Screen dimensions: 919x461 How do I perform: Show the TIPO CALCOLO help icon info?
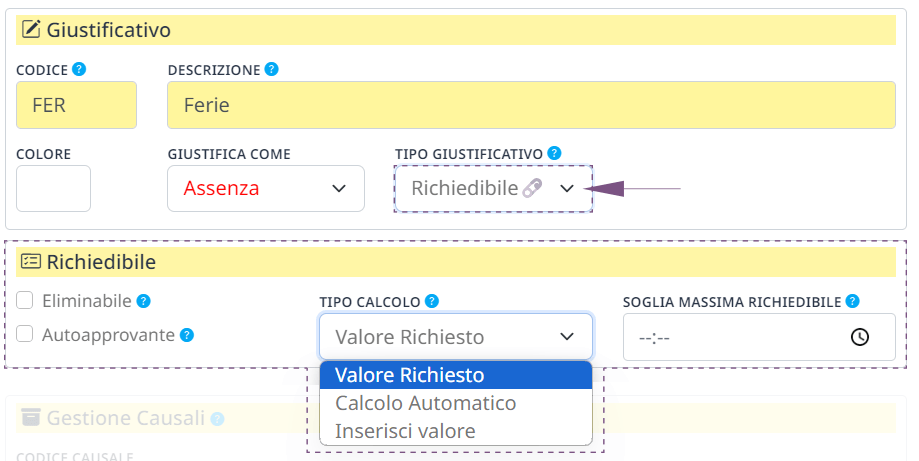[x=432, y=301]
